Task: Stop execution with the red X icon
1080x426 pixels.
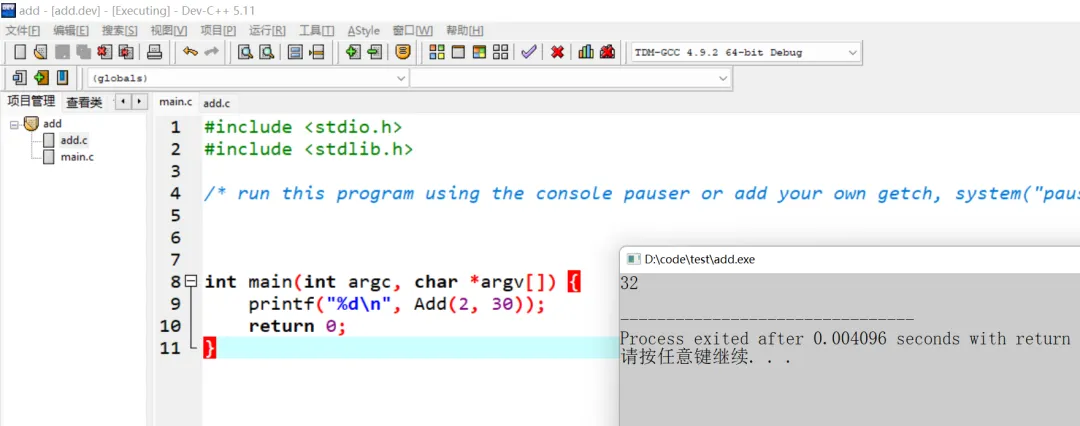Action: click(558, 52)
